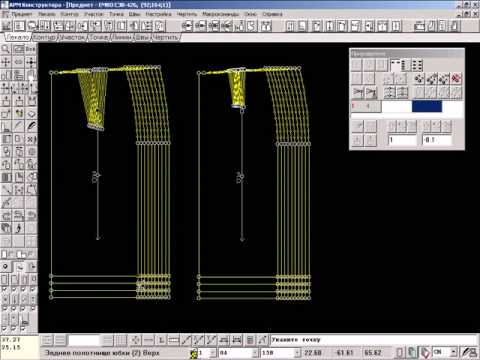
Task: Click the stepper beside value 1 in status bar
Action: click(x=213, y=353)
